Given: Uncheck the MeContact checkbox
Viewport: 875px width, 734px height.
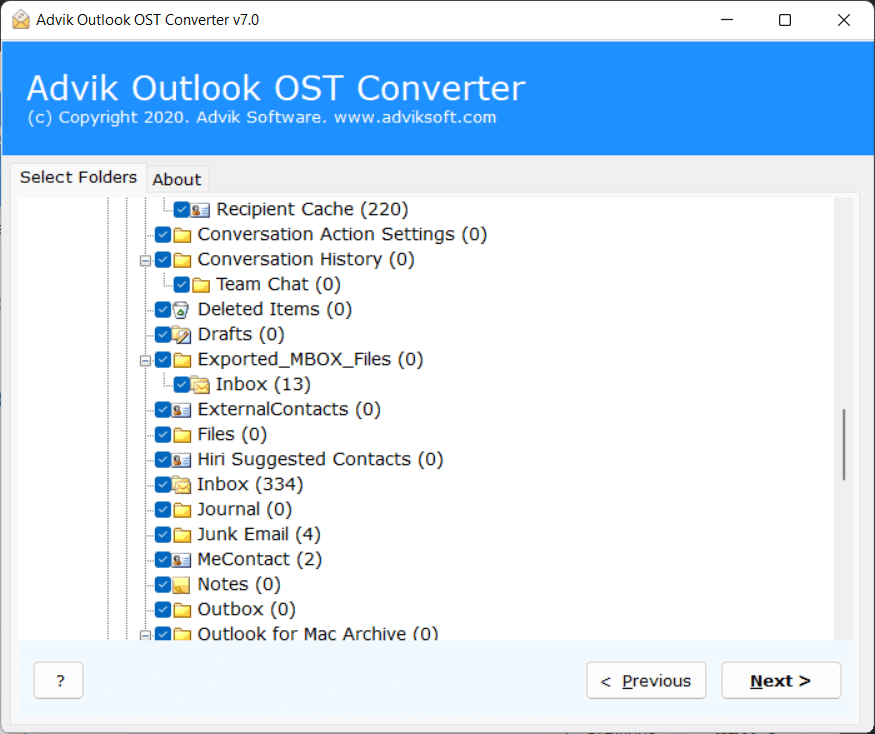Looking at the screenshot, I should 163,559.
